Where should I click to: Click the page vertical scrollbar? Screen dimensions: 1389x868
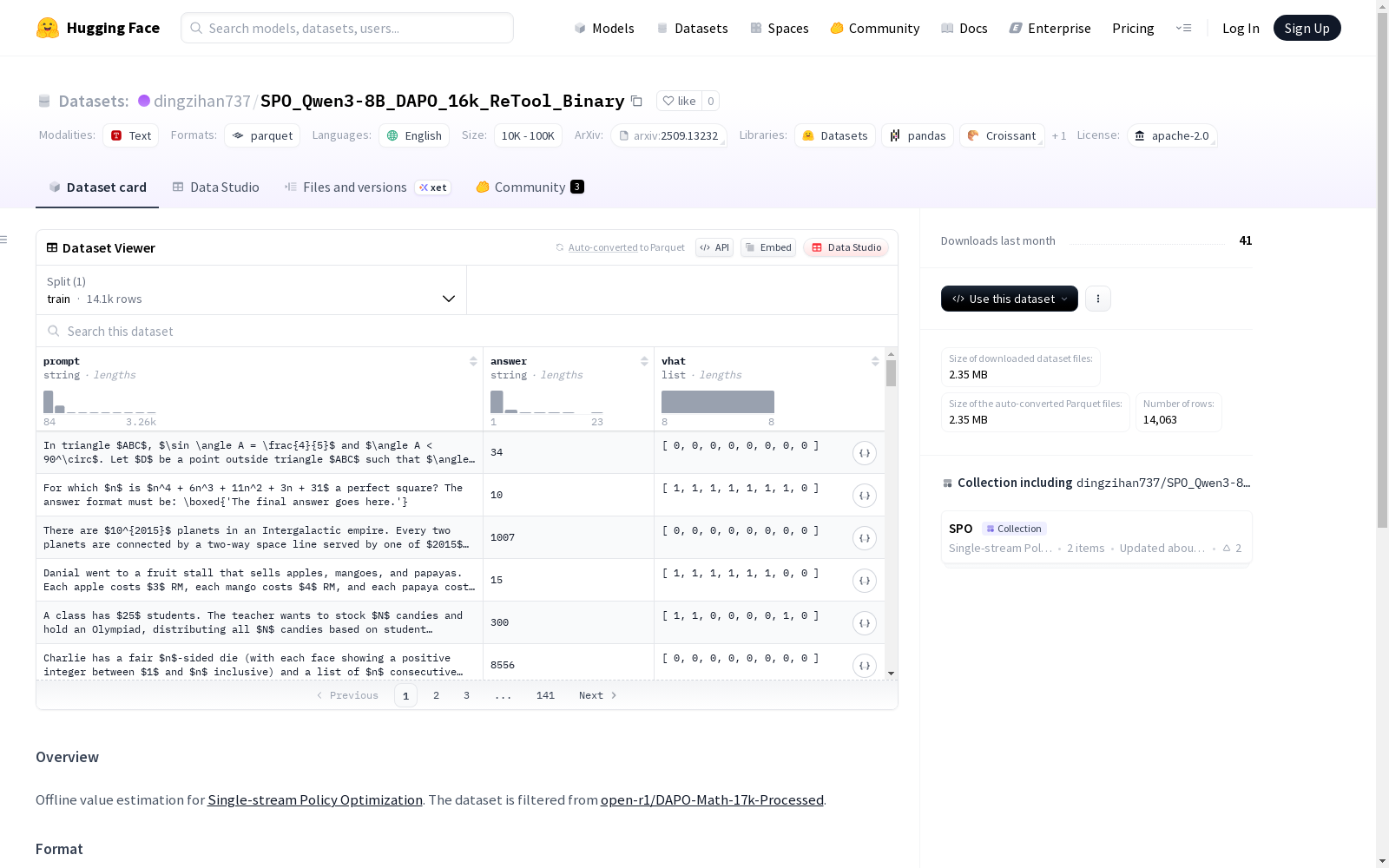pyautogui.click(x=1382, y=269)
